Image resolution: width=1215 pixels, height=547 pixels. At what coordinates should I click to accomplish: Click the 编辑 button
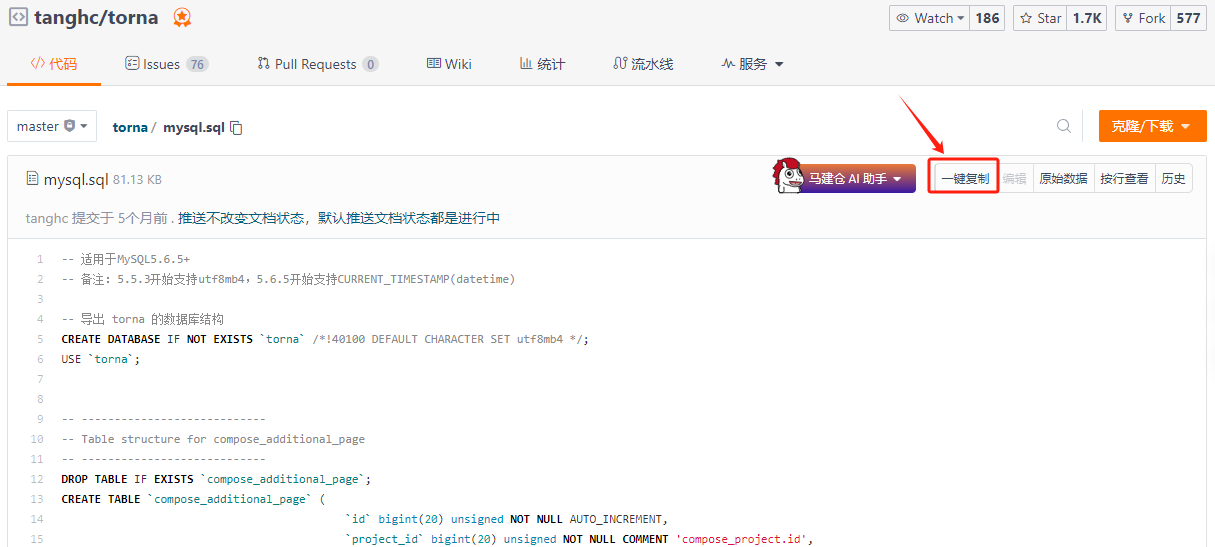click(1014, 179)
